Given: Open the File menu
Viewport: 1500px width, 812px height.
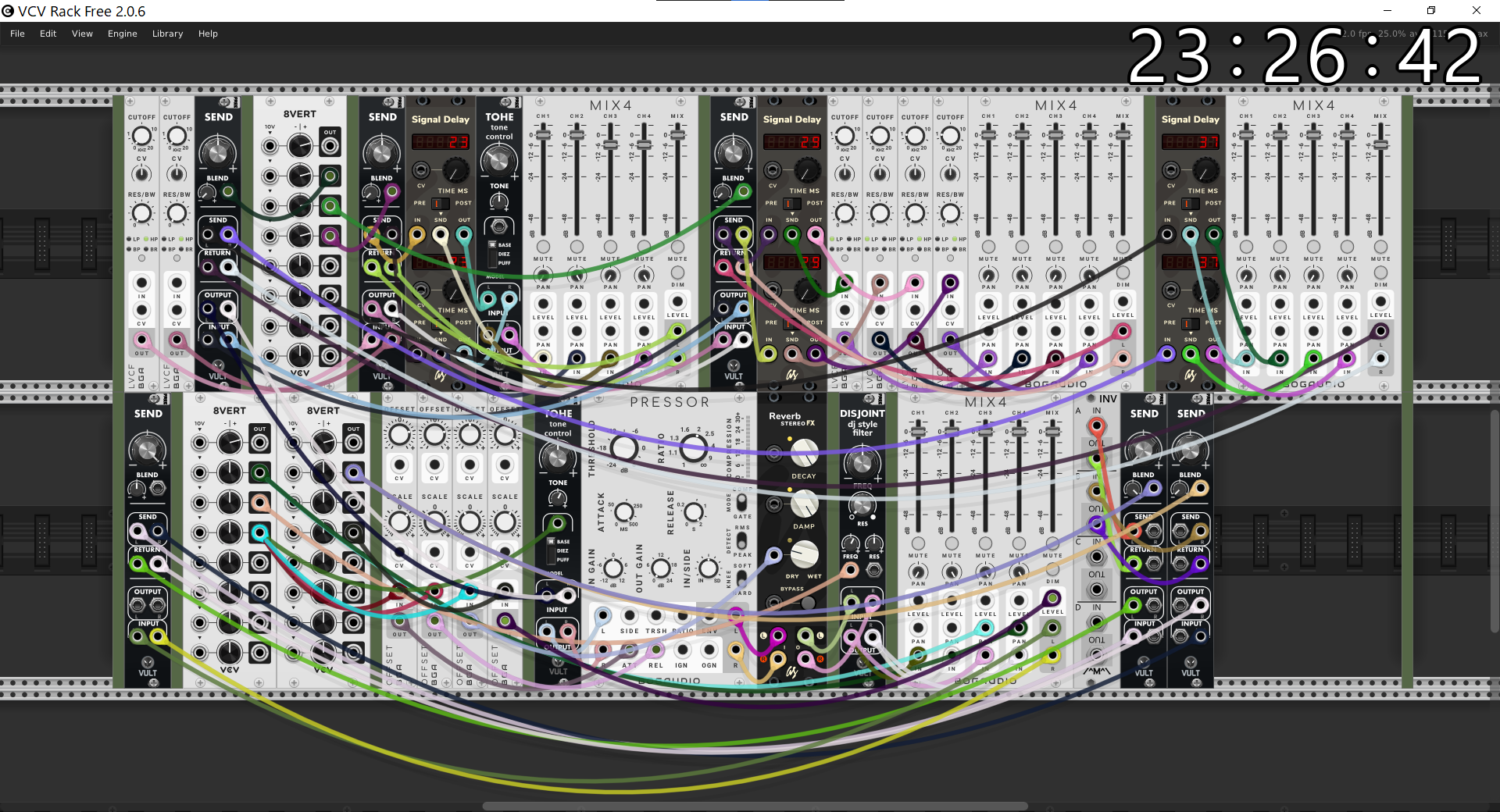Looking at the screenshot, I should pyautogui.click(x=17, y=34).
